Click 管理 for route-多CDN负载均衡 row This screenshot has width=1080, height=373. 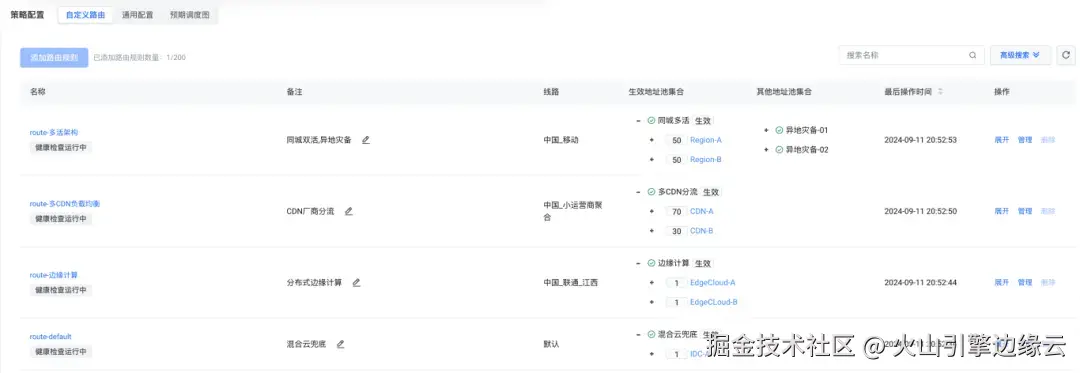(x=1025, y=211)
